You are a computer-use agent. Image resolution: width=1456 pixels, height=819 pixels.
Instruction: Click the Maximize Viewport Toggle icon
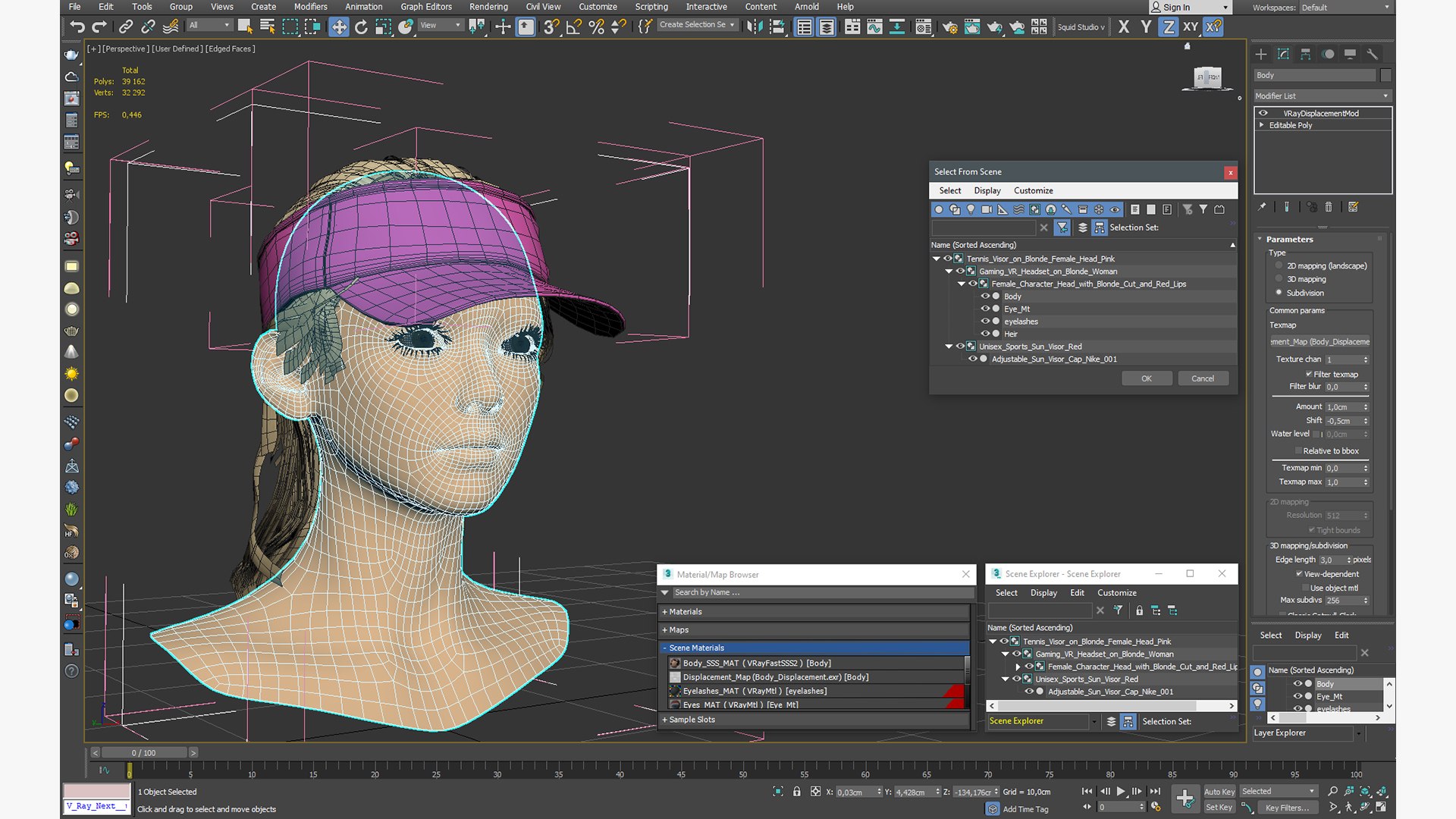click(x=1382, y=807)
